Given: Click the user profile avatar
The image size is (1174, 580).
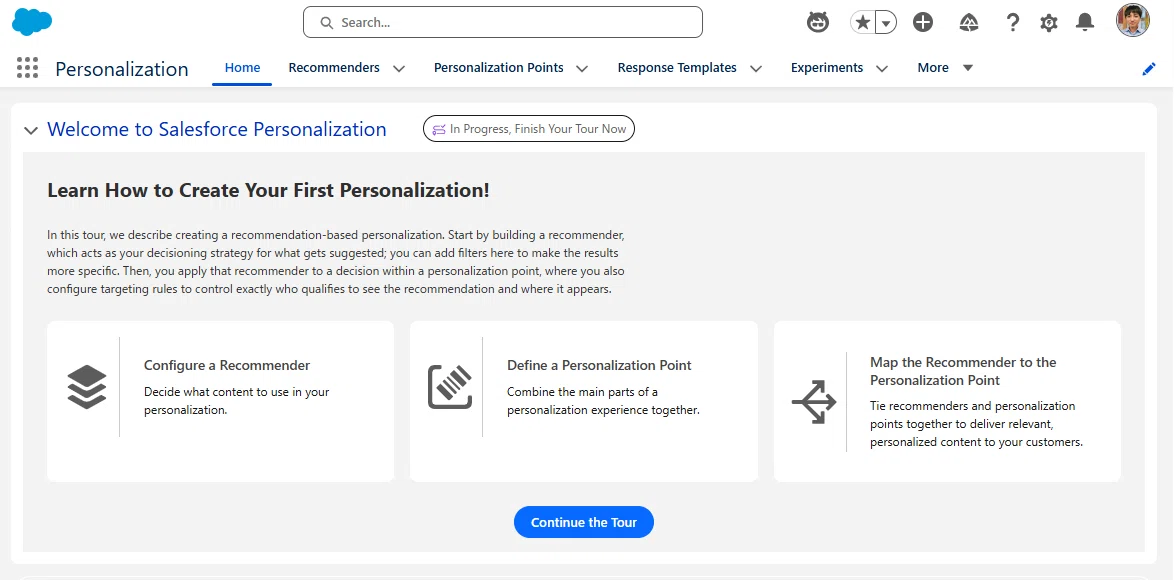Looking at the screenshot, I should tap(1133, 21).
